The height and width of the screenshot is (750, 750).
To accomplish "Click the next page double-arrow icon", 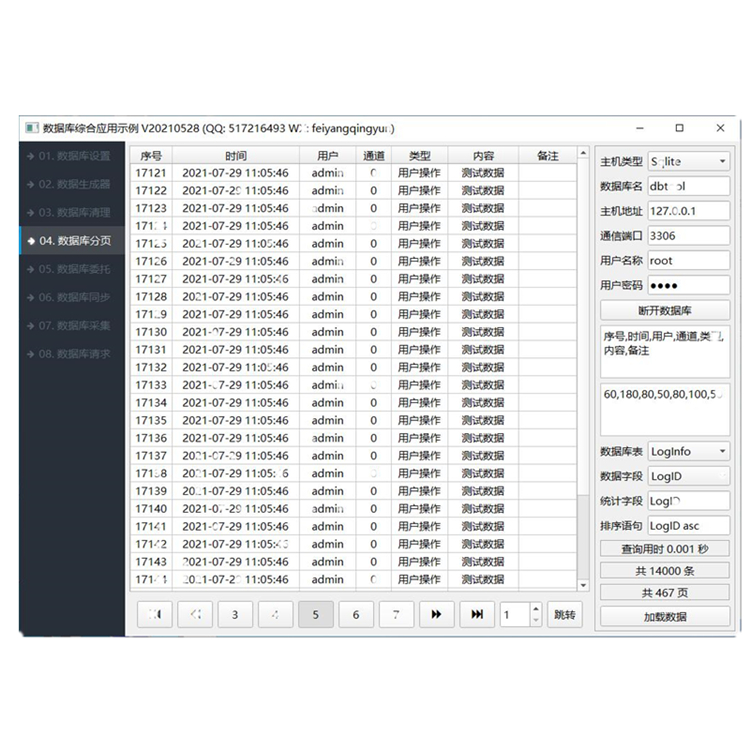I will point(436,614).
